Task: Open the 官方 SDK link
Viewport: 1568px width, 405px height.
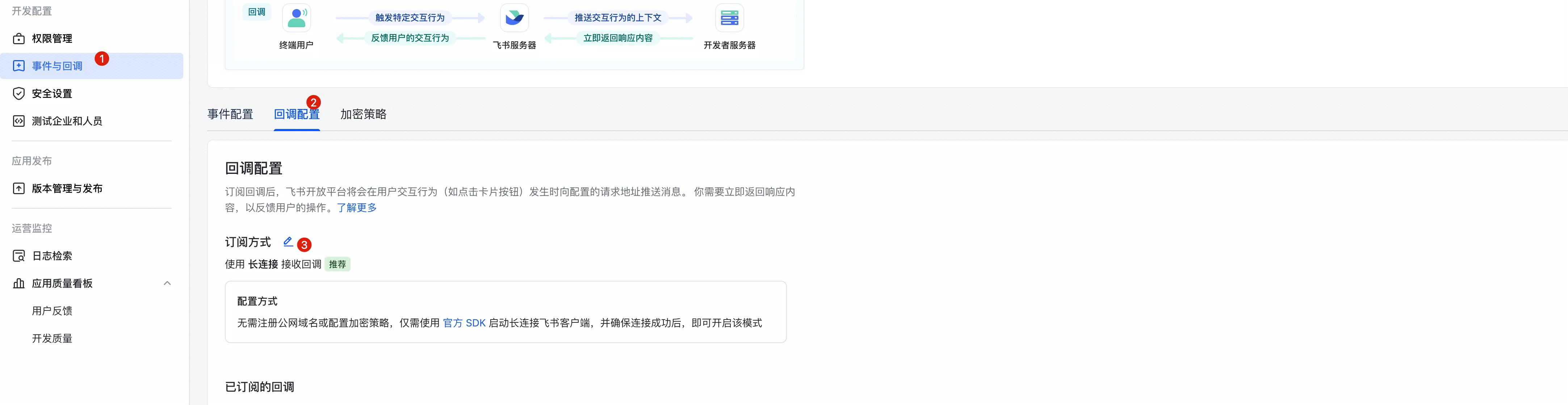Action: coord(464,323)
